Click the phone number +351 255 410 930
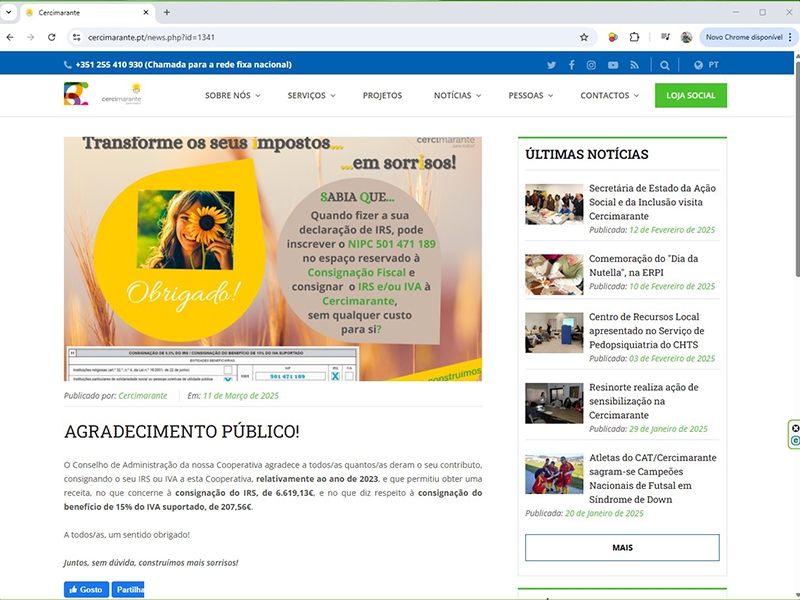800x600 pixels. (x=109, y=65)
